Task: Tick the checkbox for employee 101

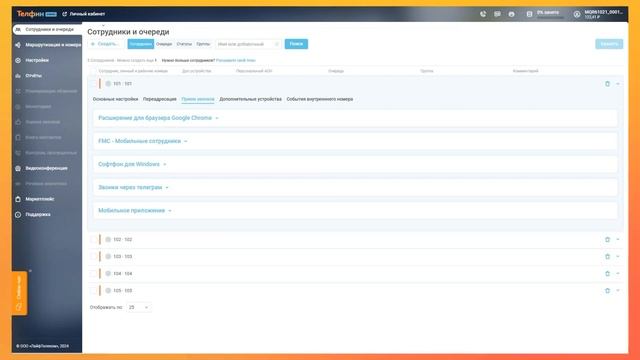Action: click(x=93, y=84)
